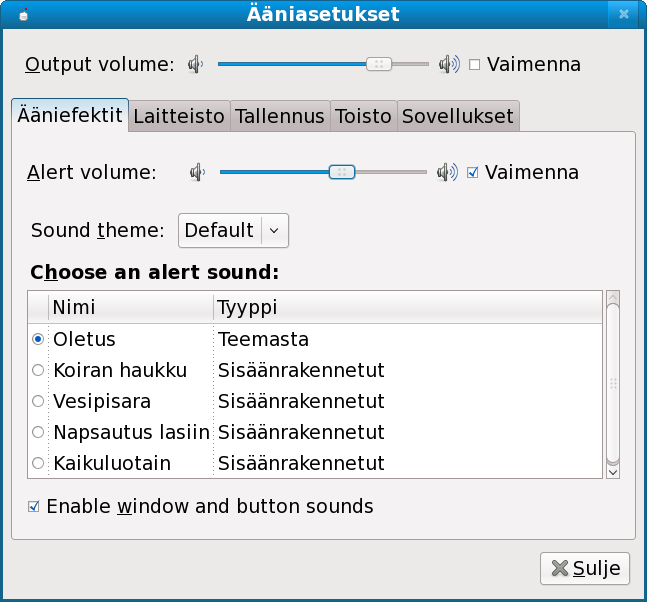Viewport: 647px width, 602px height.
Task: Click the loud speaker icon for Alert volume
Action: pos(448,172)
